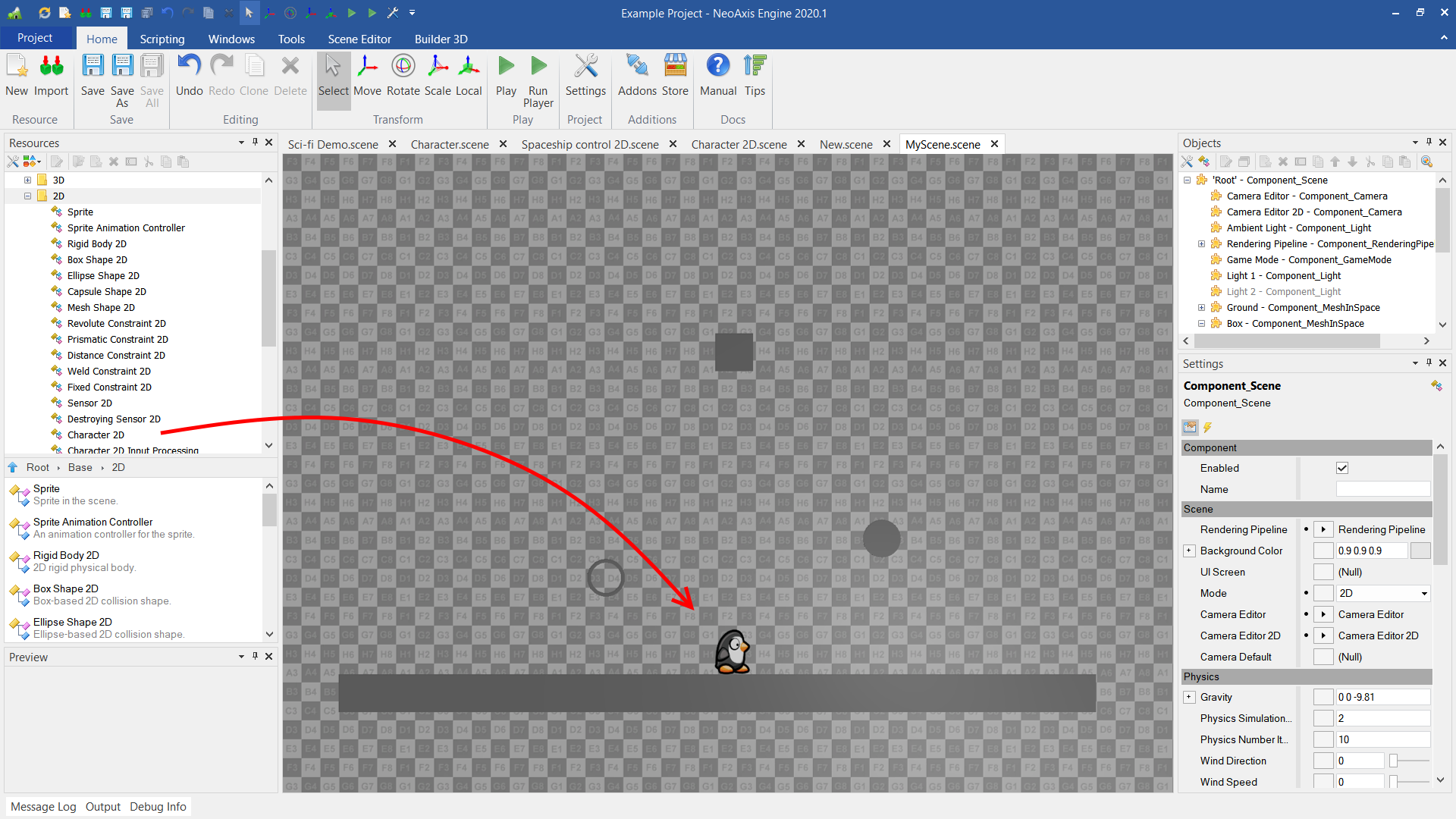The height and width of the screenshot is (819, 1456).
Task: Toggle the Enabled checkbox in Settings
Action: [x=1342, y=468]
